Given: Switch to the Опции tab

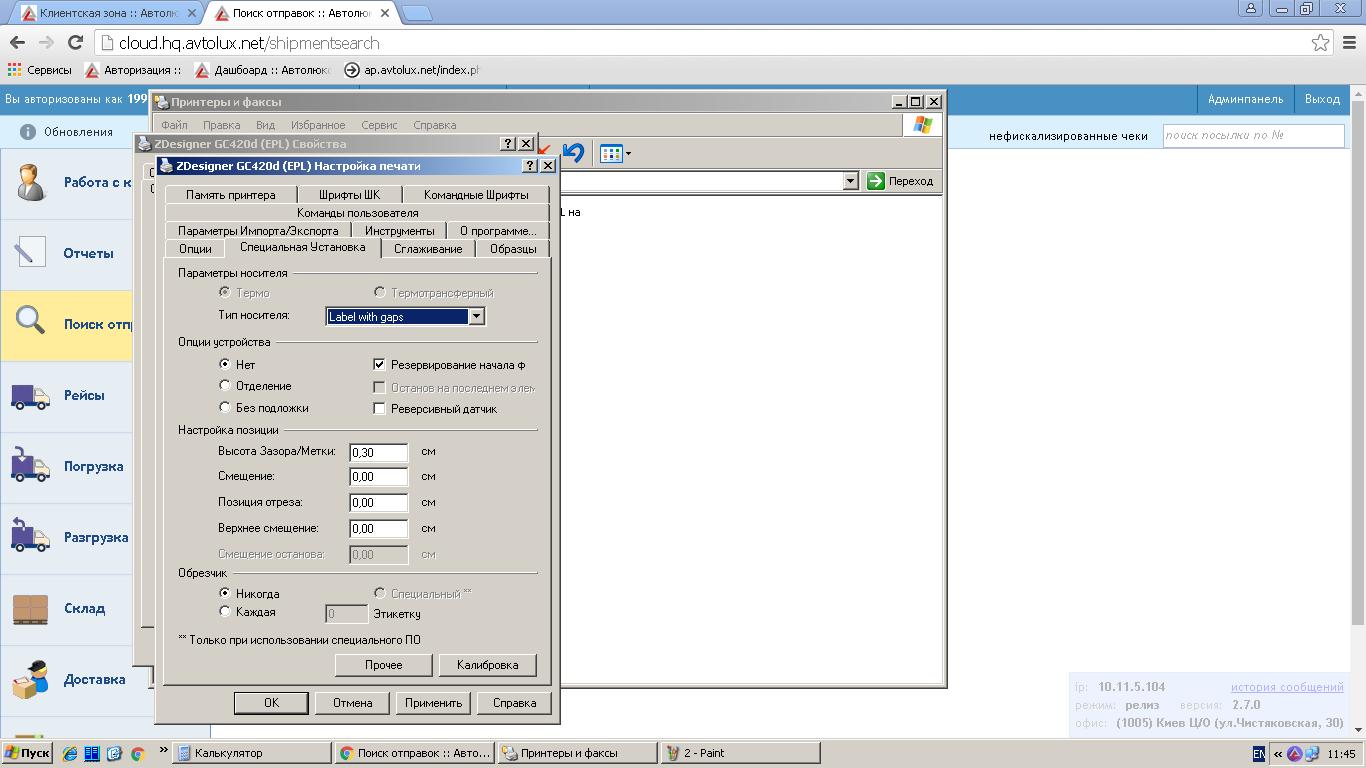Looking at the screenshot, I should (x=195, y=248).
